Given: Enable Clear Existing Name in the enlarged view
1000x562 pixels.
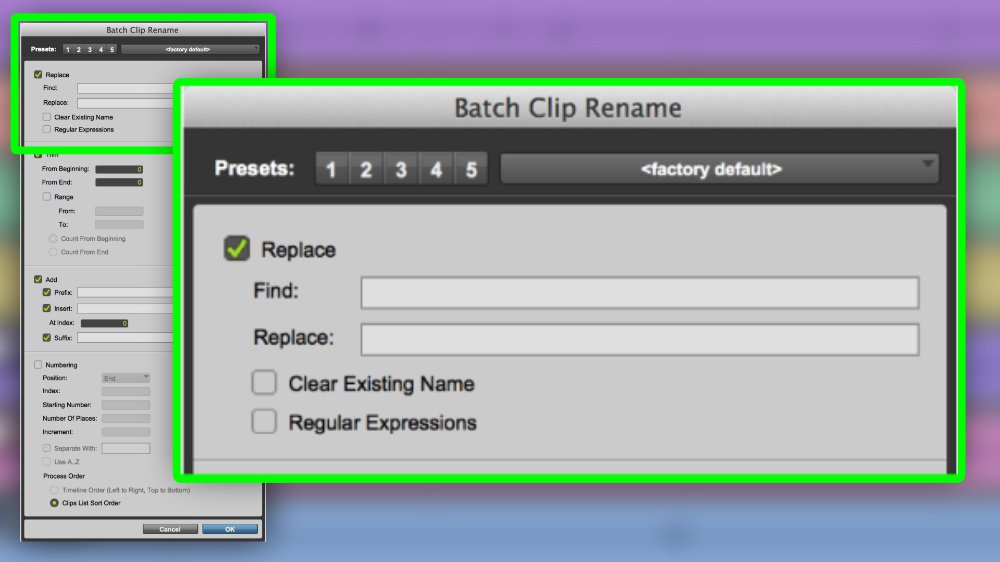Looking at the screenshot, I should pos(264,383).
